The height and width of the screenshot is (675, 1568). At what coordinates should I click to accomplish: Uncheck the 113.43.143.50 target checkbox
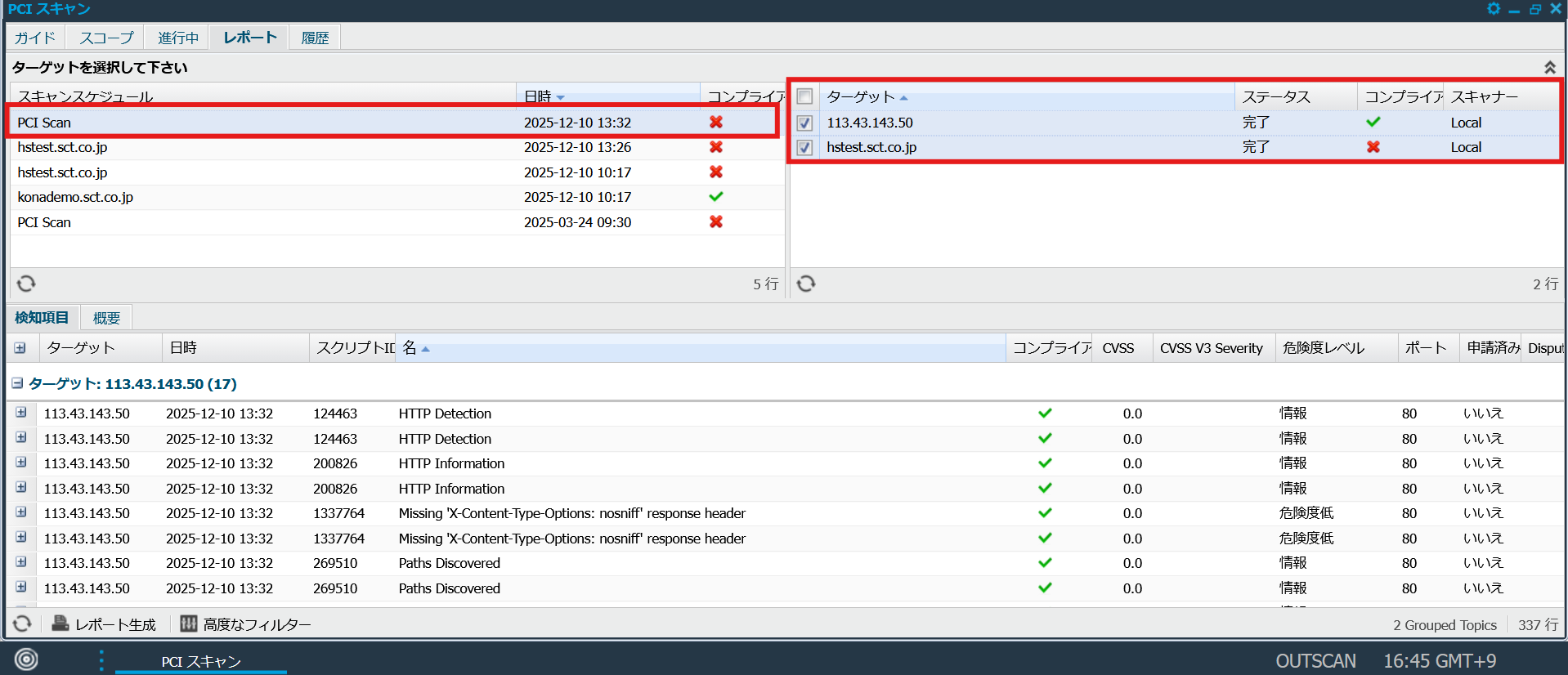804,123
